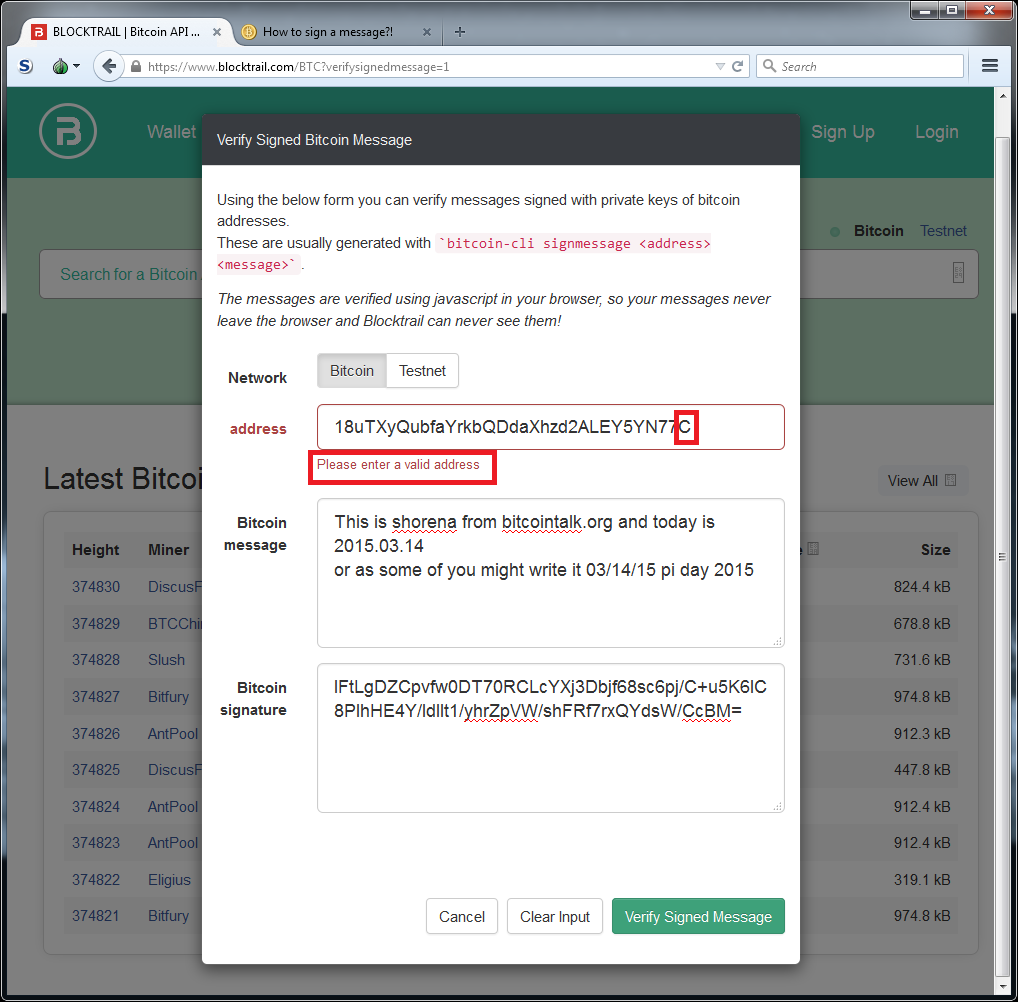This screenshot has width=1018, height=1002.
Task: Click the 824.4 kB size value
Action: 922,586
